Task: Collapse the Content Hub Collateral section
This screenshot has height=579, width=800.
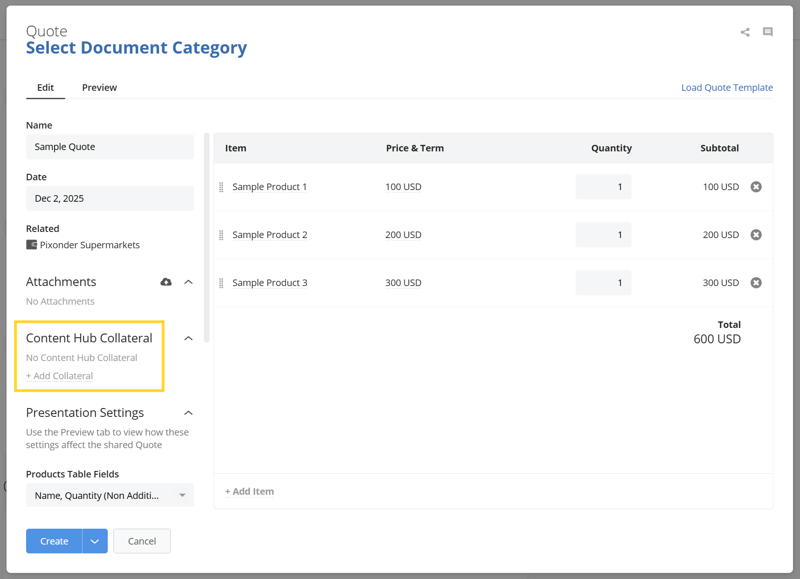Action: tap(188, 338)
